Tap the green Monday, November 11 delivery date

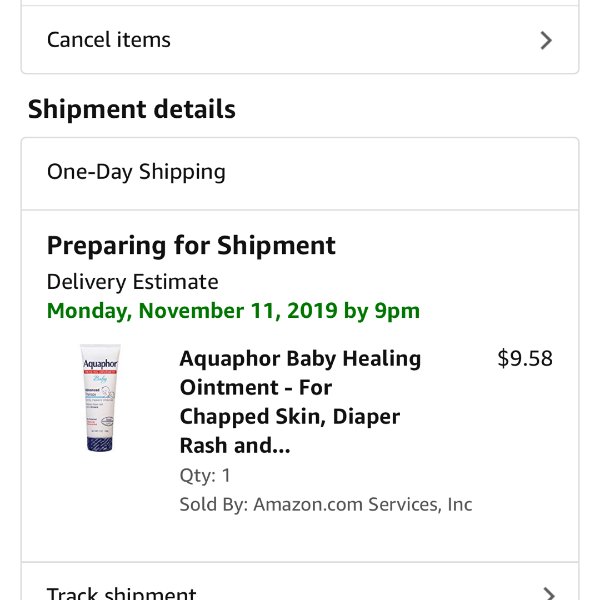(x=190, y=310)
